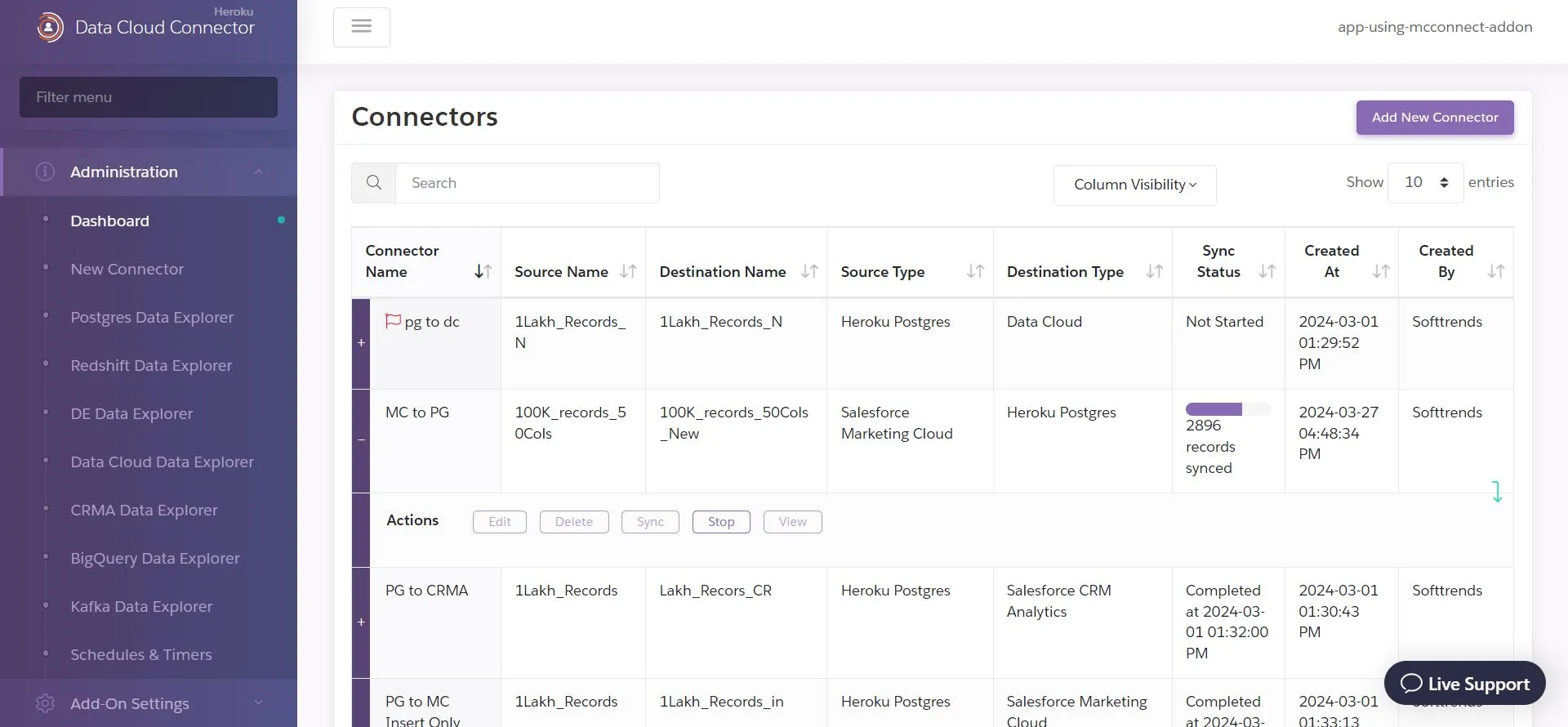Click the Delete action button
The image size is (1568, 727).
574,522
